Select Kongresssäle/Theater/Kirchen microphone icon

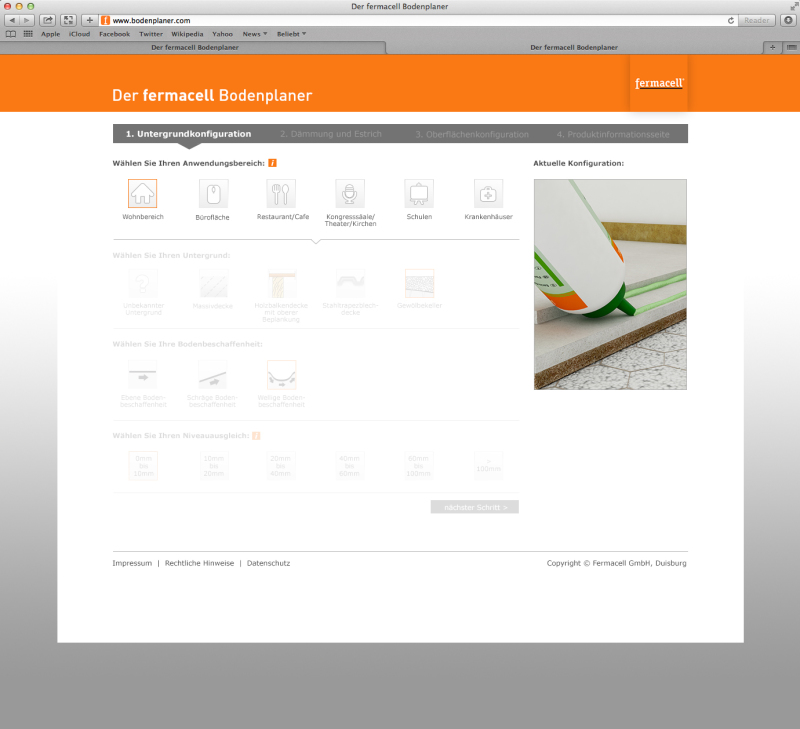[349, 193]
